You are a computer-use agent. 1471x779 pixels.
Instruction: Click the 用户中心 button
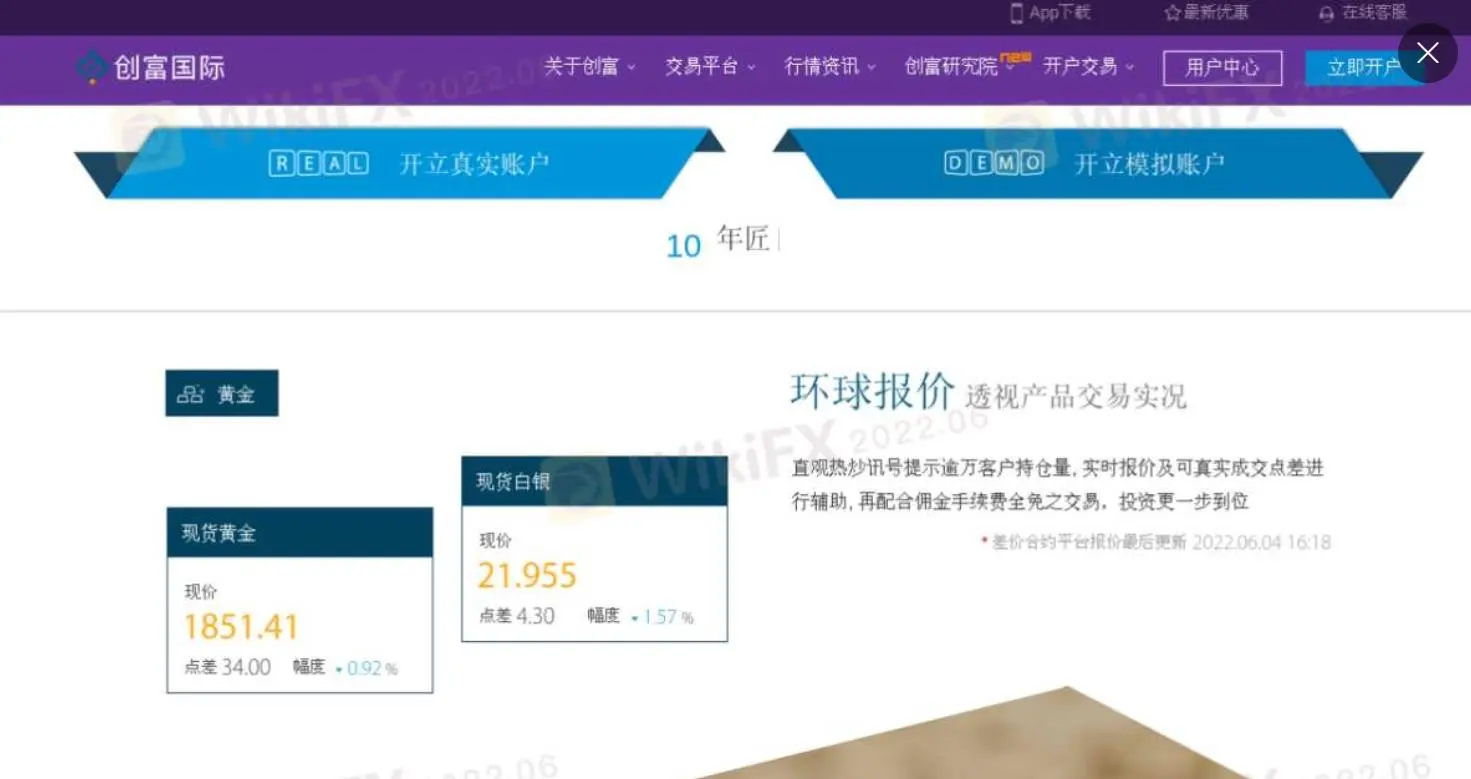[x=1222, y=68]
